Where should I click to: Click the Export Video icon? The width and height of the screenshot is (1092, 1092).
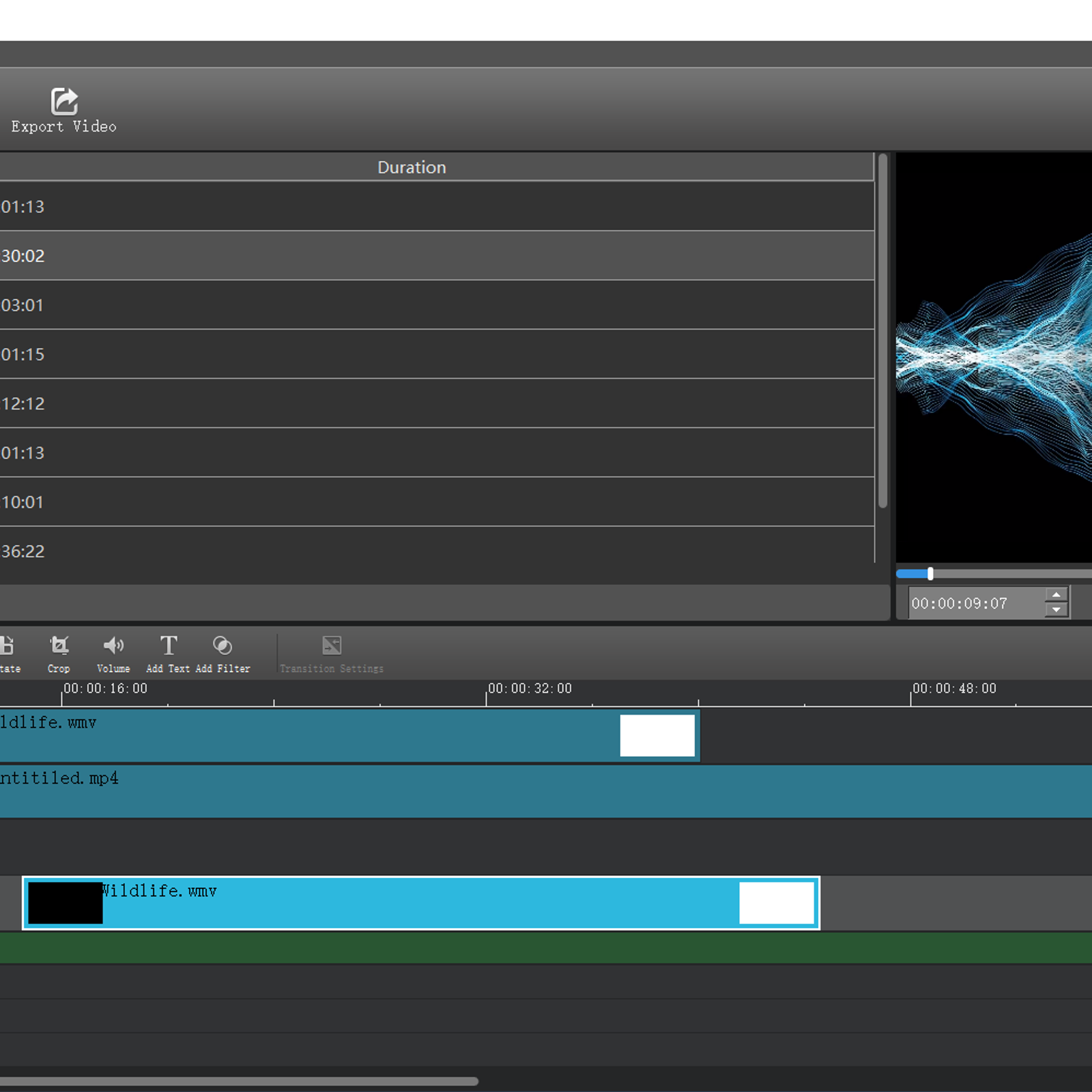click(x=64, y=102)
